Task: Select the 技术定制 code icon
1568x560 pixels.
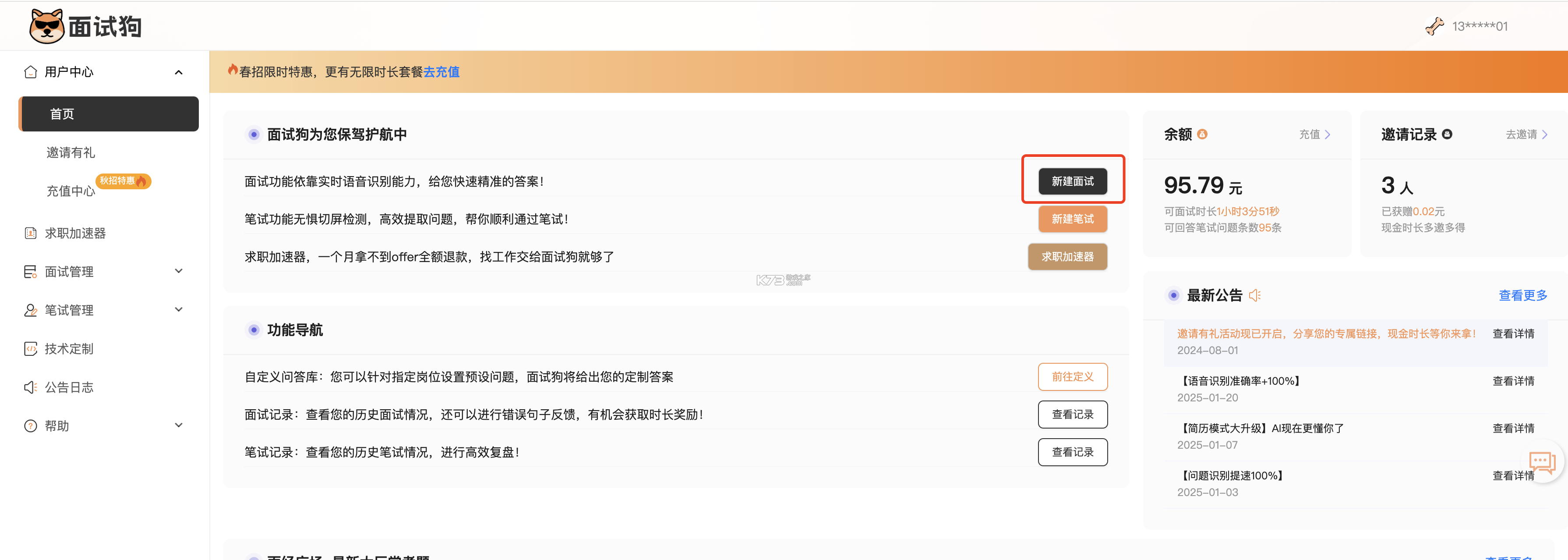Action: pos(30,348)
